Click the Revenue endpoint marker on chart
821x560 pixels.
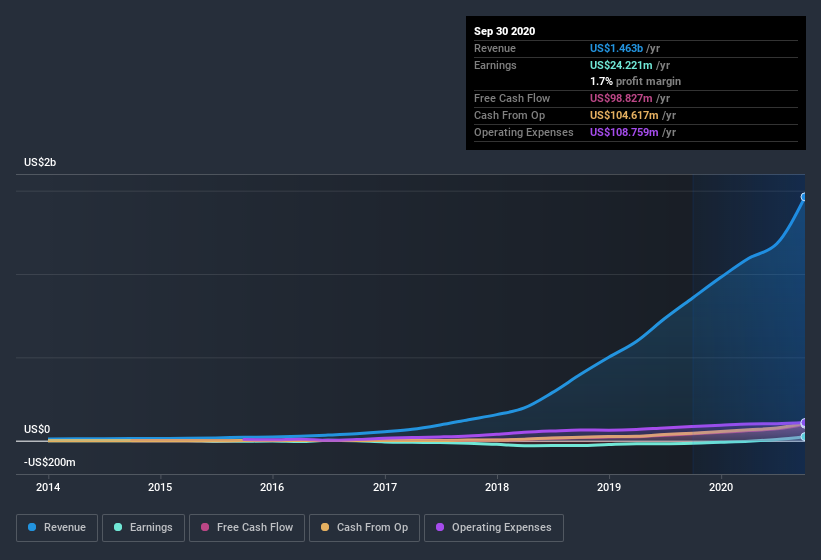tap(804, 197)
